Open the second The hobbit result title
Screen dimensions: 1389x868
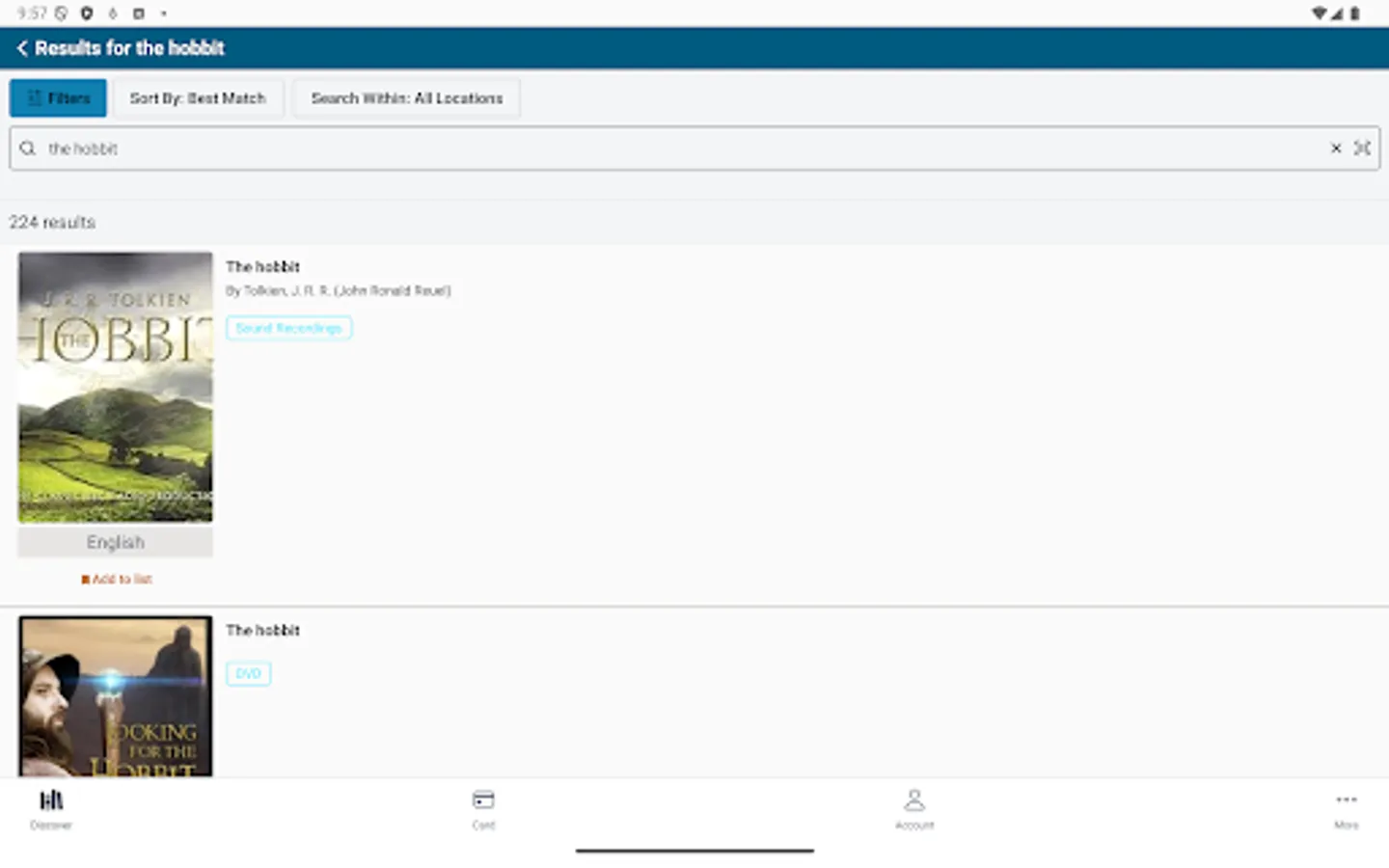click(262, 630)
